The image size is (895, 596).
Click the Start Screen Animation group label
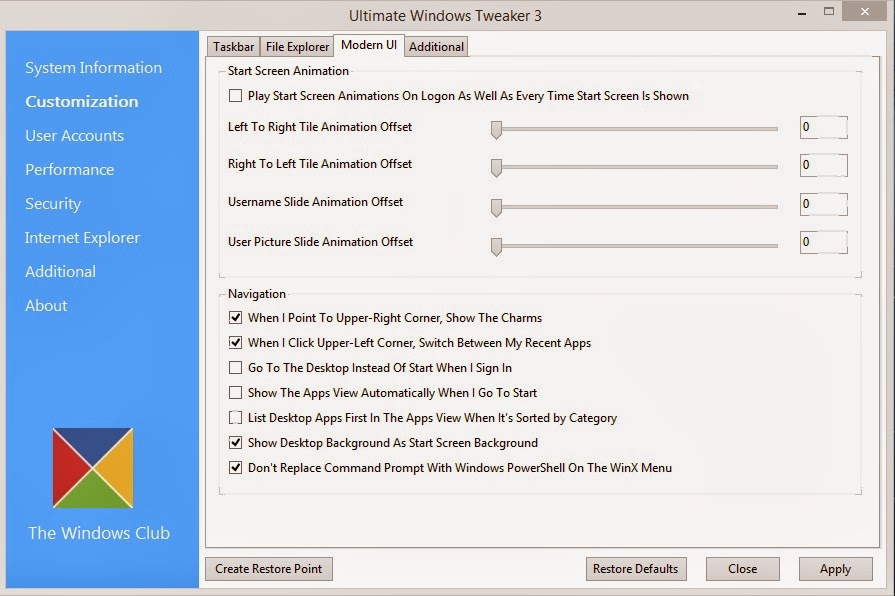[288, 71]
